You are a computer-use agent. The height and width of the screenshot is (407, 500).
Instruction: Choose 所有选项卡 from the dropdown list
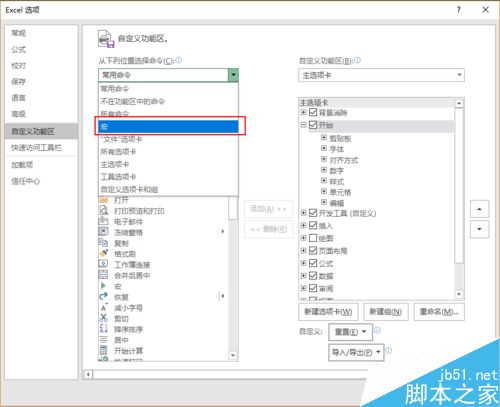tap(169, 152)
